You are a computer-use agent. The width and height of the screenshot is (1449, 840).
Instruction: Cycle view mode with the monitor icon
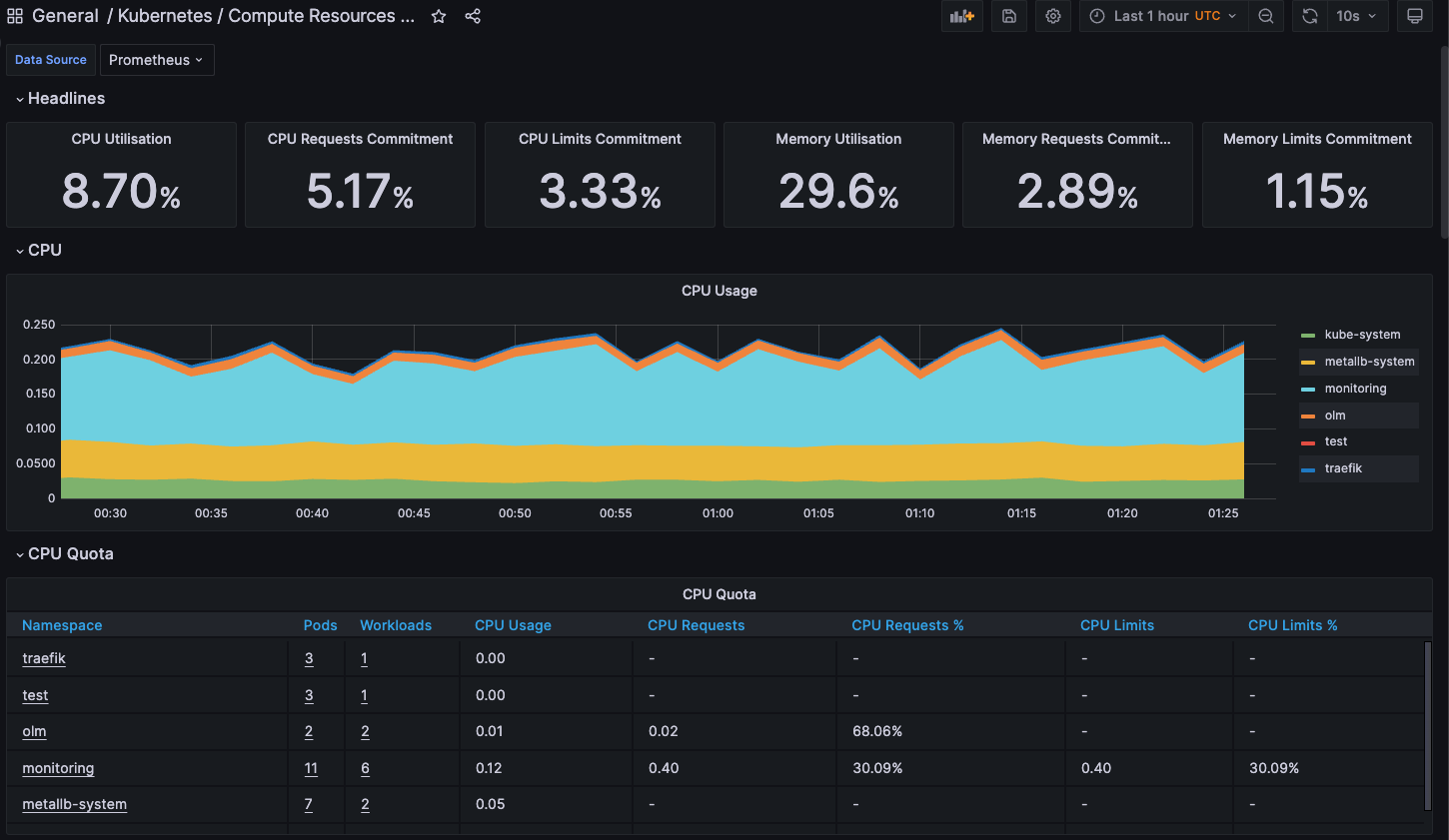[1415, 16]
